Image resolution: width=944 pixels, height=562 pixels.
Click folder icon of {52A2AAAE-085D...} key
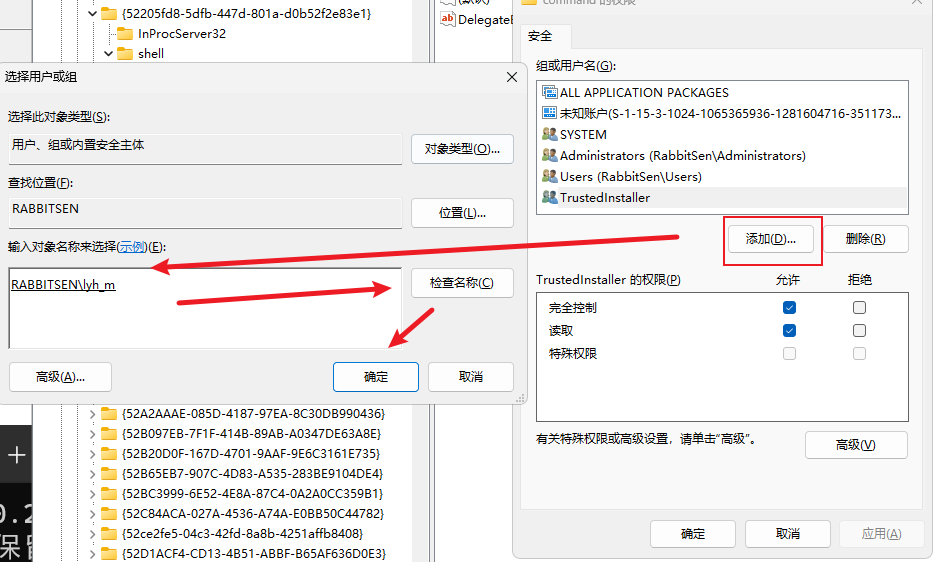click(x=108, y=414)
